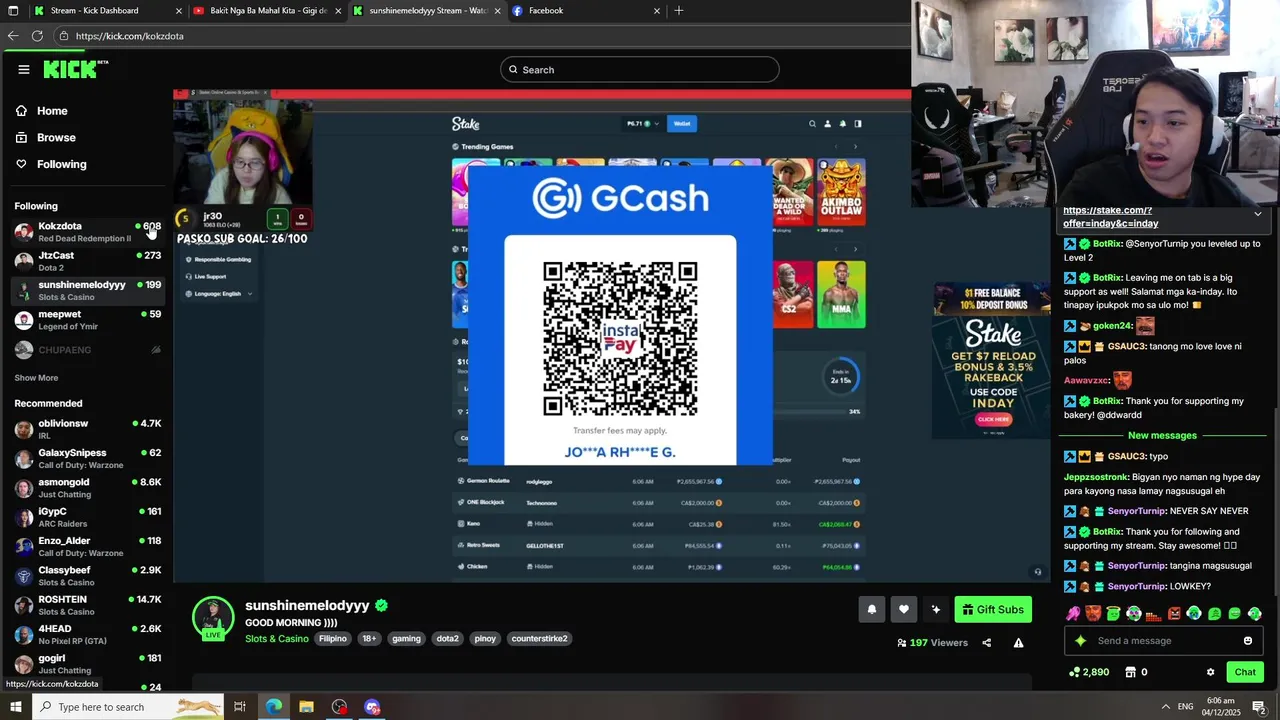Expand Following list with Show More

pos(36,378)
